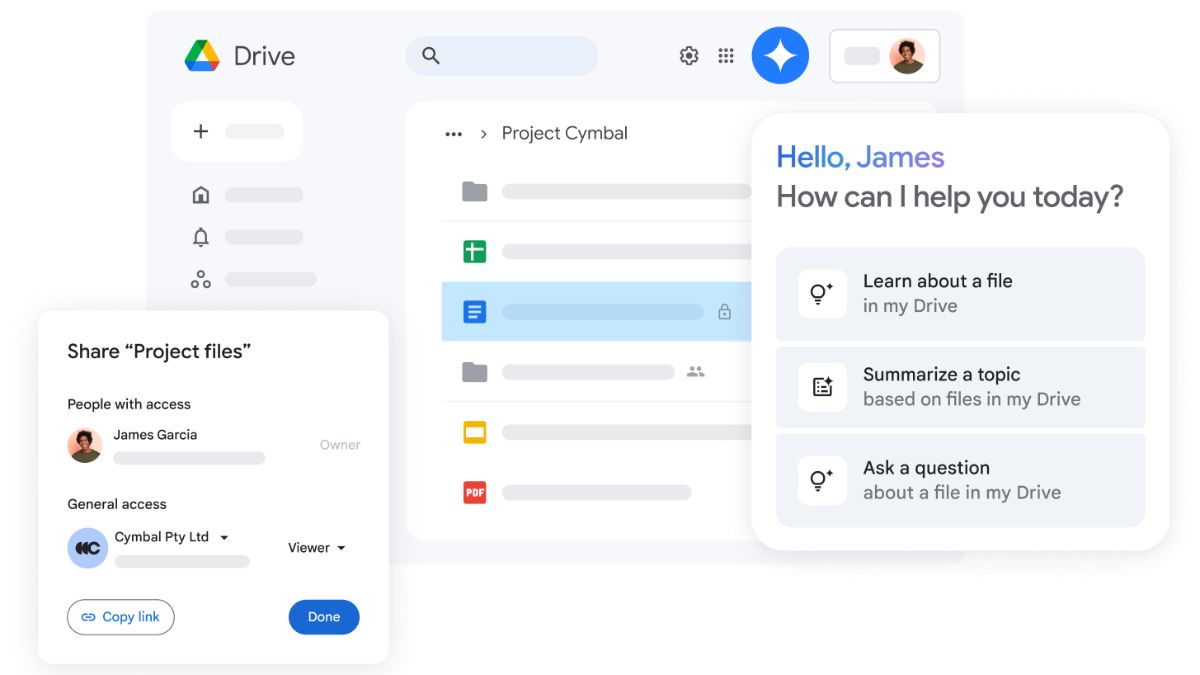Click inside the Drive search field
The image size is (1200, 675).
coord(500,56)
